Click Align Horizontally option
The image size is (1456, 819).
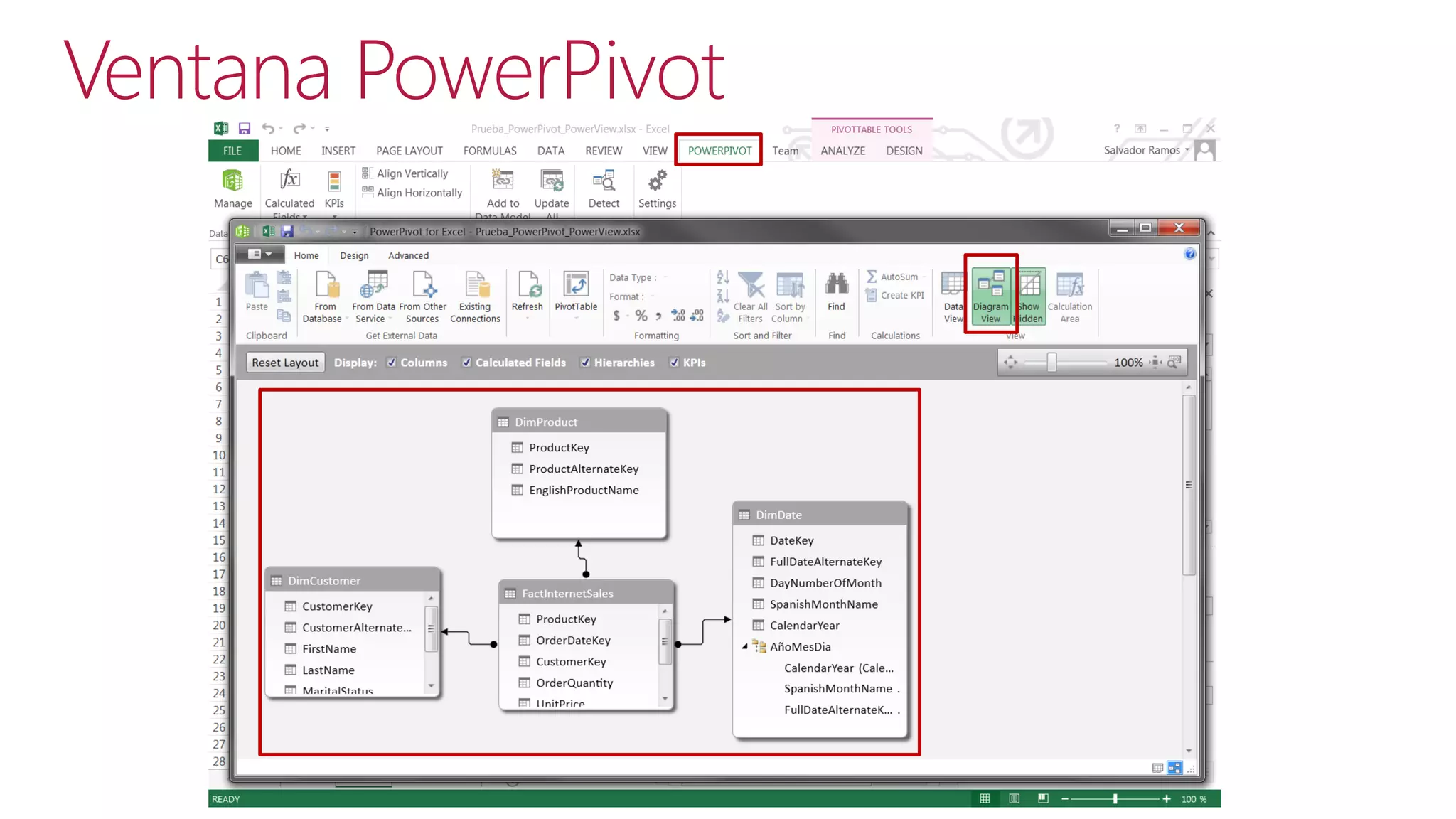pos(412,193)
